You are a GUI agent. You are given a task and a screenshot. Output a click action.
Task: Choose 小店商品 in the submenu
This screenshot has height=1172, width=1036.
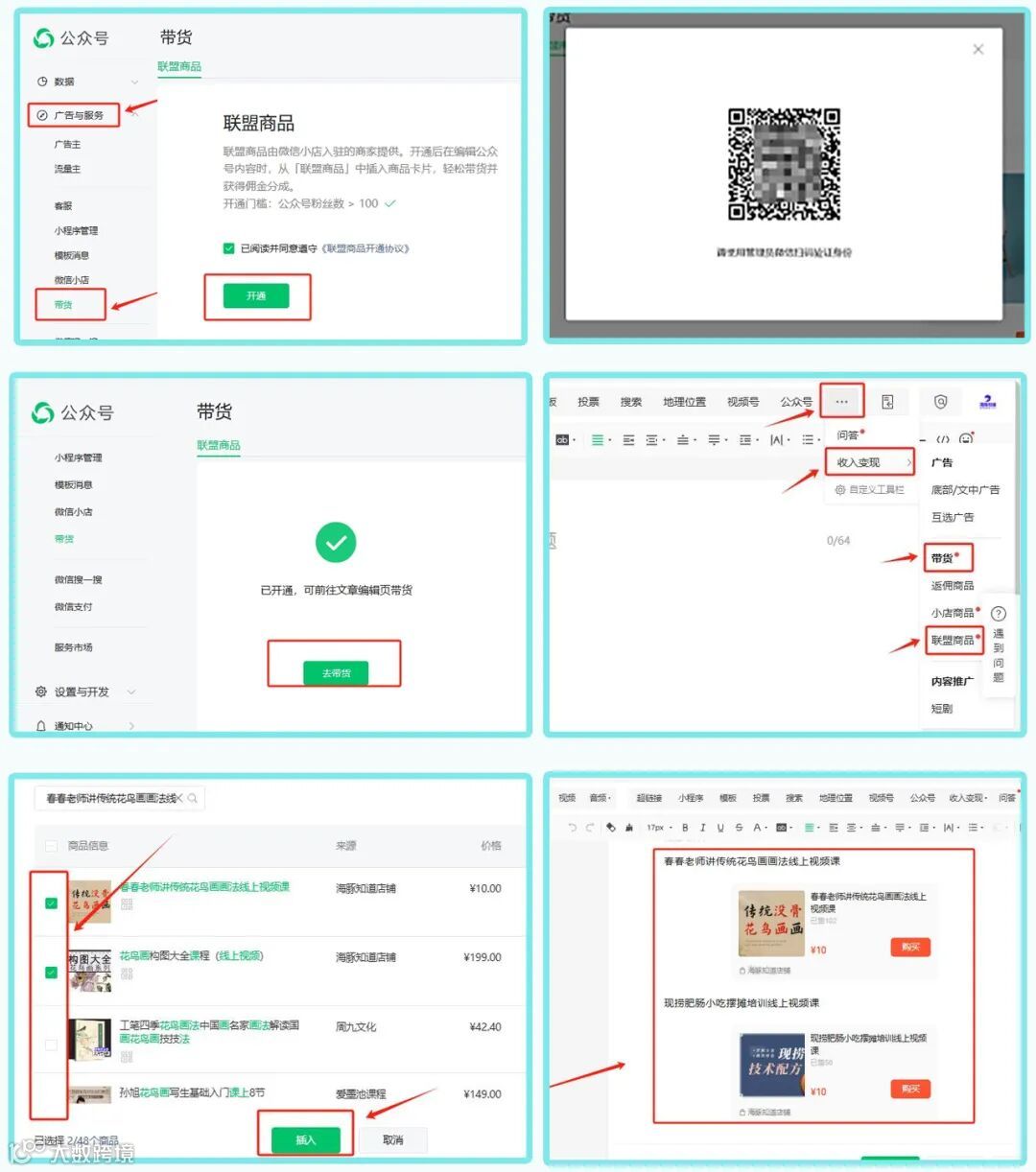[952, 612]
